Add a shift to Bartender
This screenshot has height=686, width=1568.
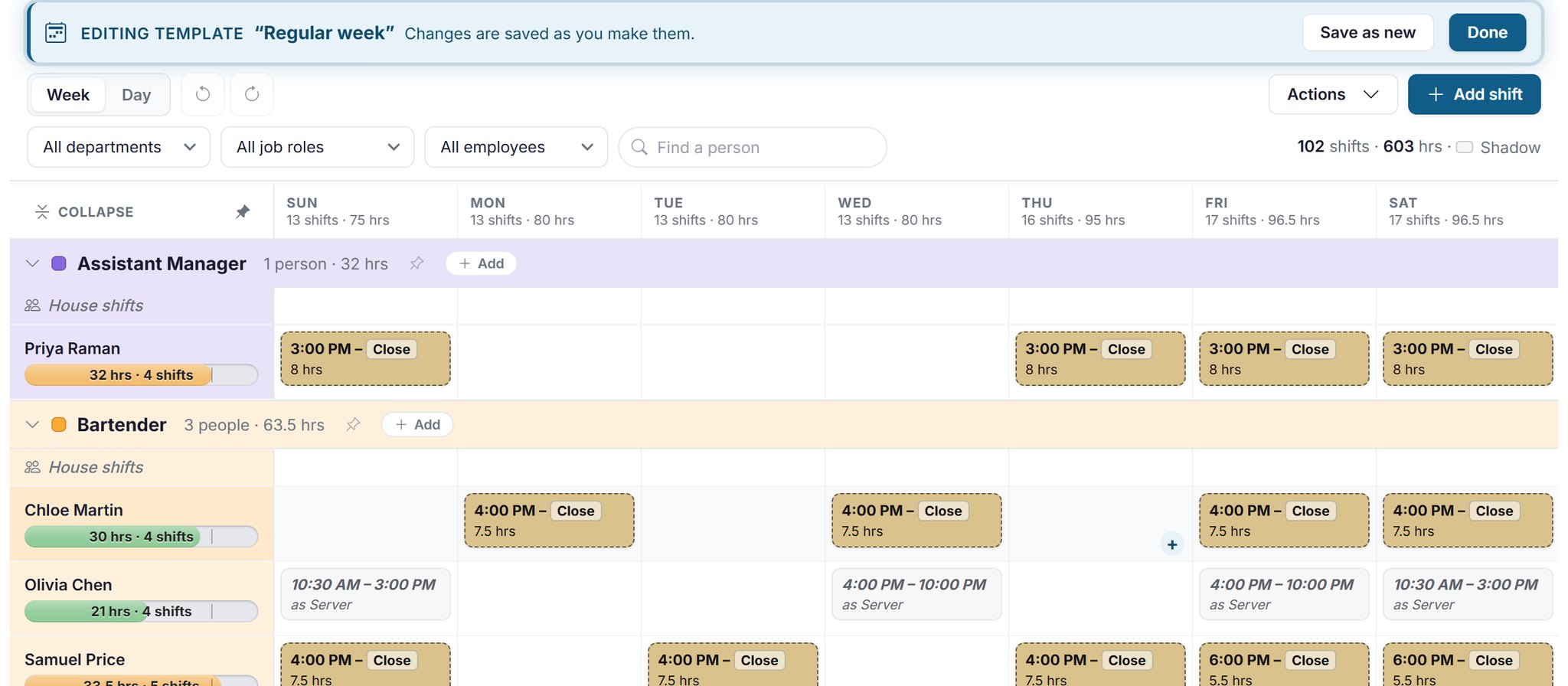(x=417, y=424)
